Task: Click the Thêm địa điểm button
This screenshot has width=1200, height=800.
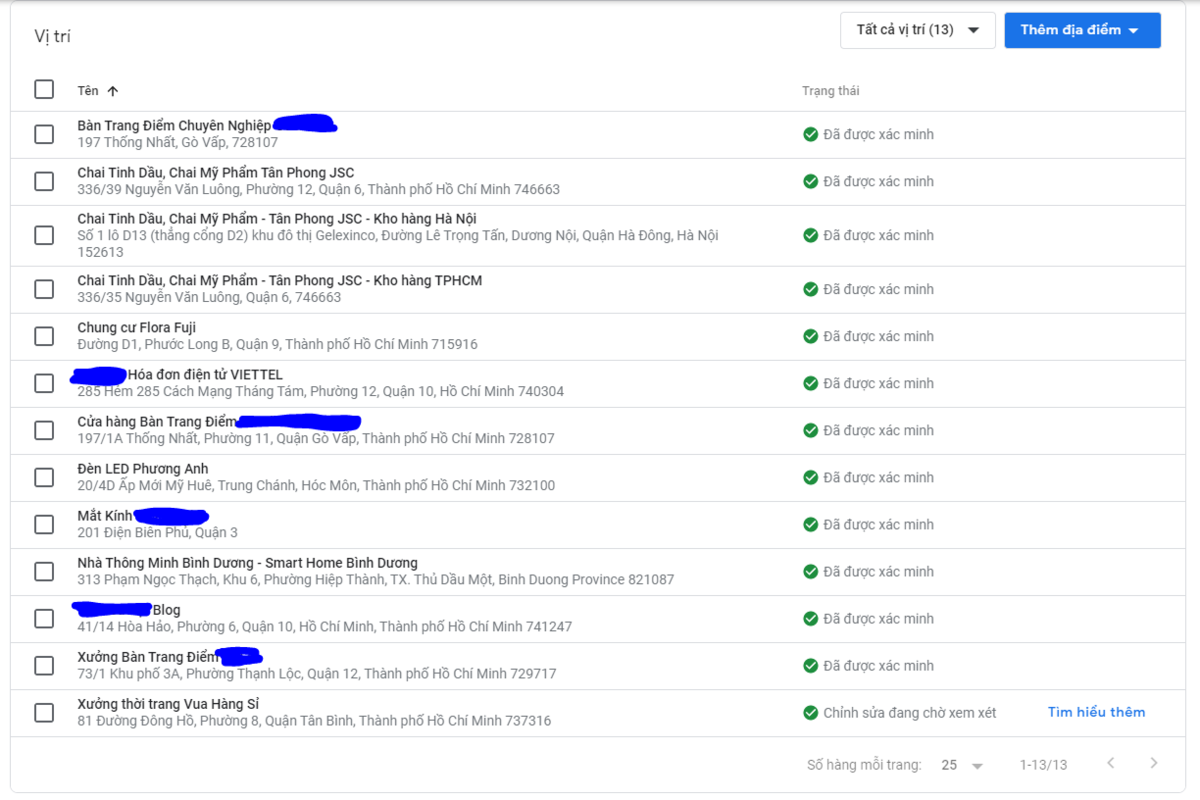Action: click(1082, 30)
